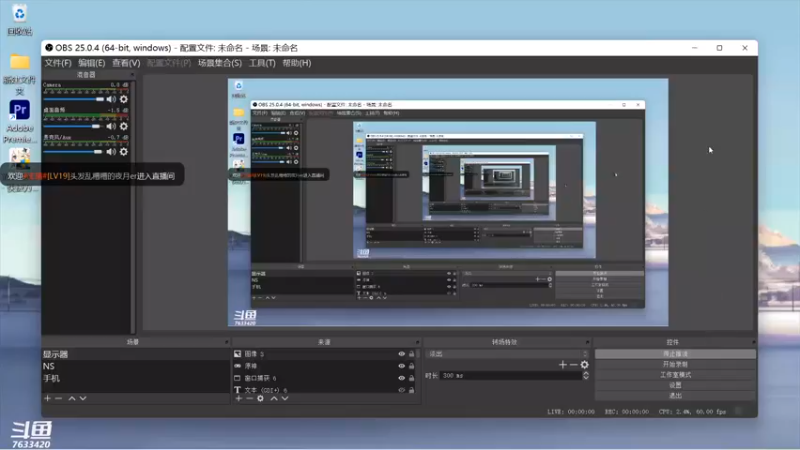This screenshot has height=450, width=800.
Task: Click the mixer panel vertical scrollbar
Action: [133, 207]
